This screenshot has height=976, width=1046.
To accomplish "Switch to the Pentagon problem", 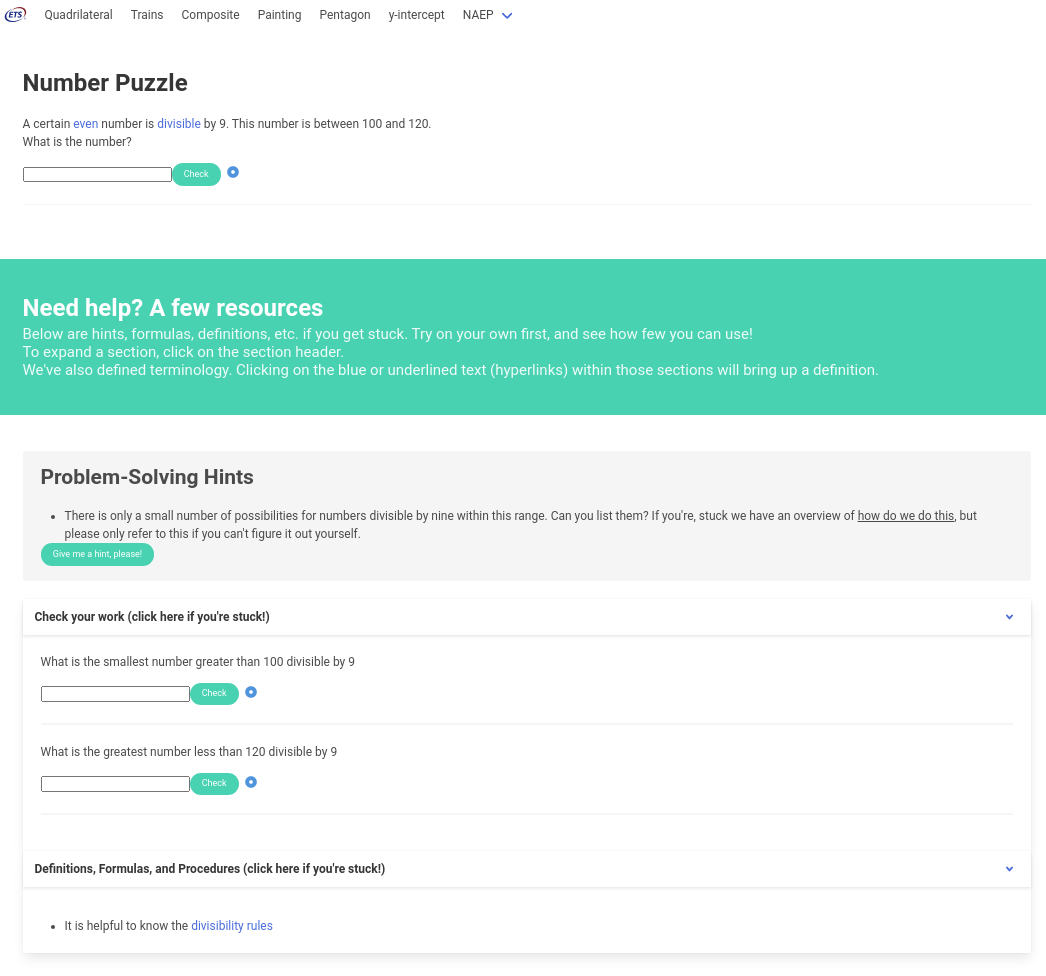I will pyautogui.click(x=345, y=15).
